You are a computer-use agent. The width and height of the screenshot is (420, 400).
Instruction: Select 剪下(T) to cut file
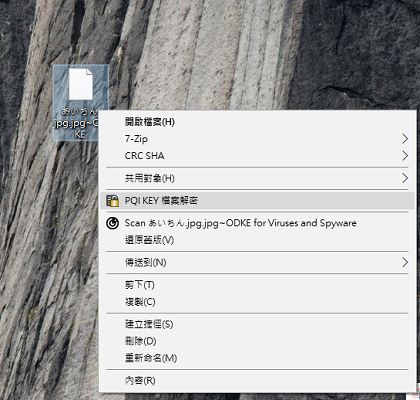point(257,285)
